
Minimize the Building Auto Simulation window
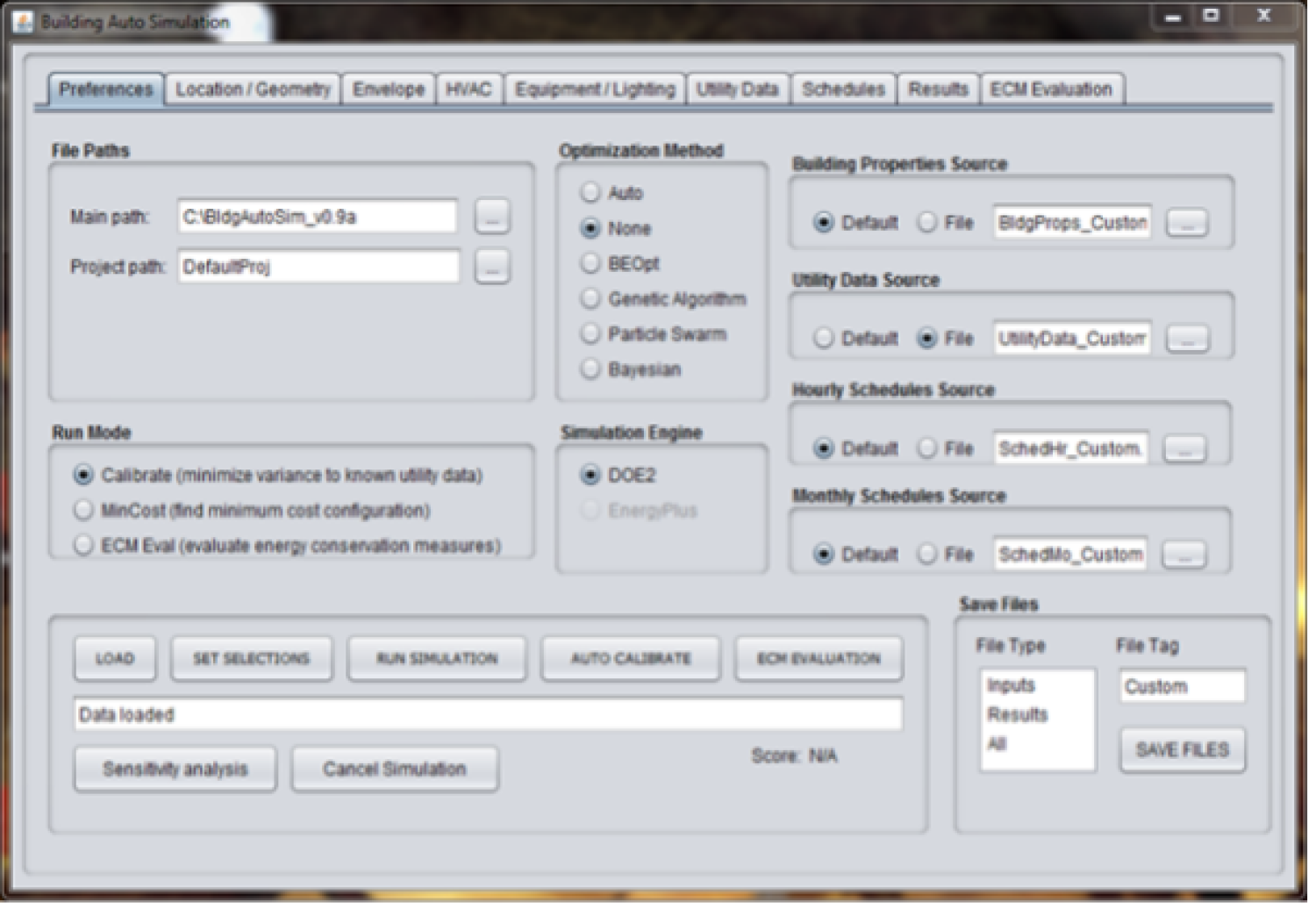click(1174, 17)
